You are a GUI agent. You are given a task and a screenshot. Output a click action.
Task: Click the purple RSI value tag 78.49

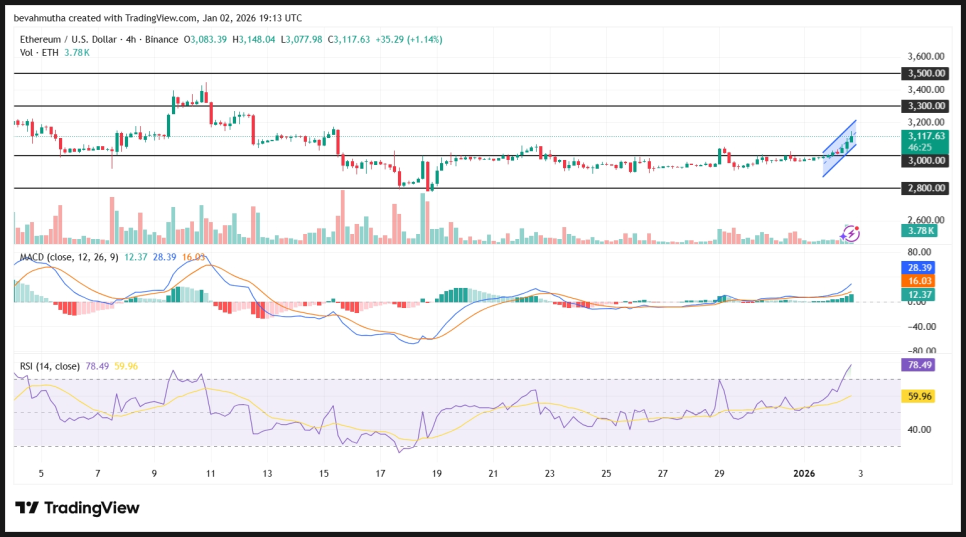919,365
